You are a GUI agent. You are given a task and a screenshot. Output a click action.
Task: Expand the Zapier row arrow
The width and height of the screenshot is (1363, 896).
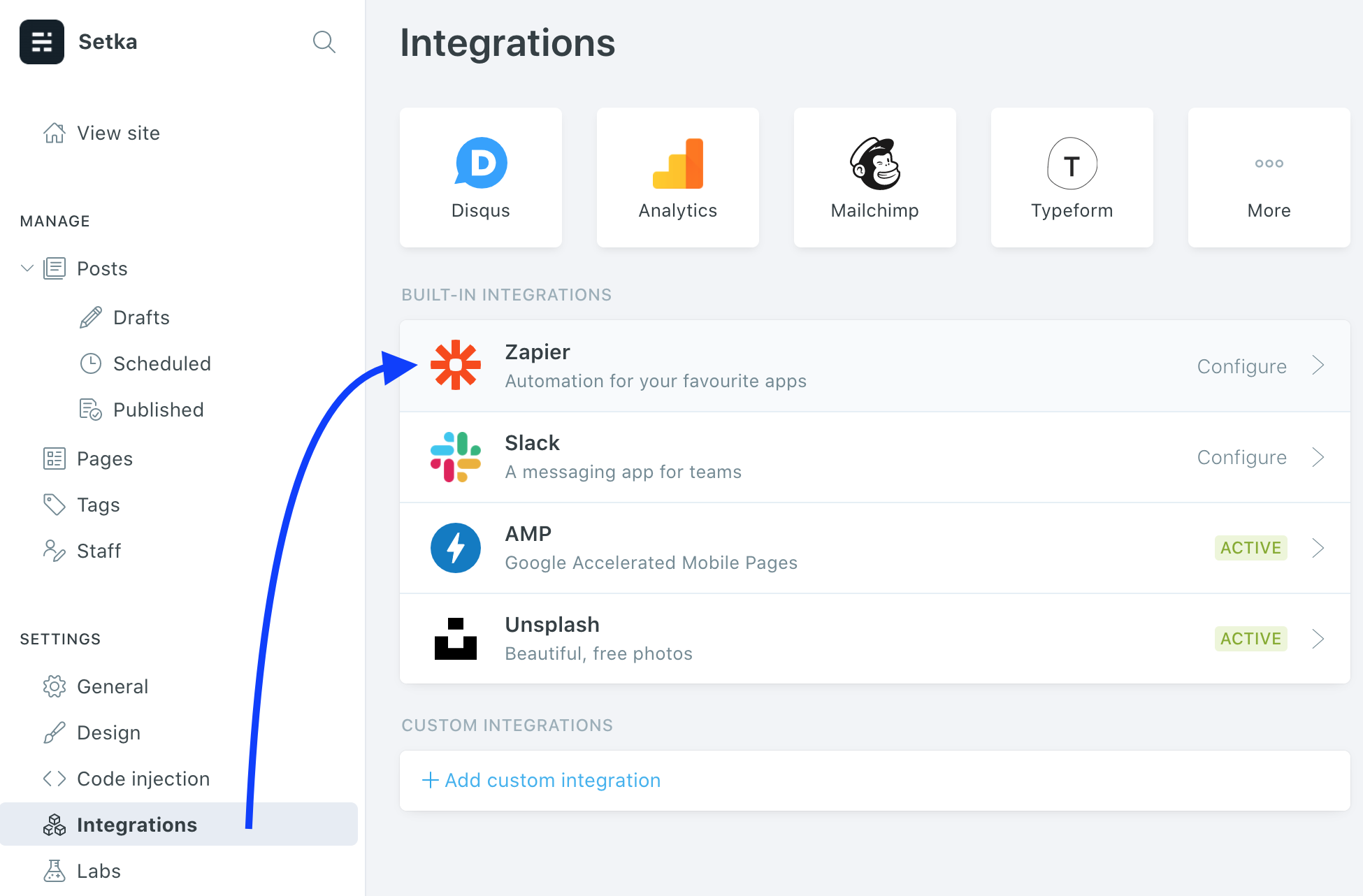click(1318, 366)
